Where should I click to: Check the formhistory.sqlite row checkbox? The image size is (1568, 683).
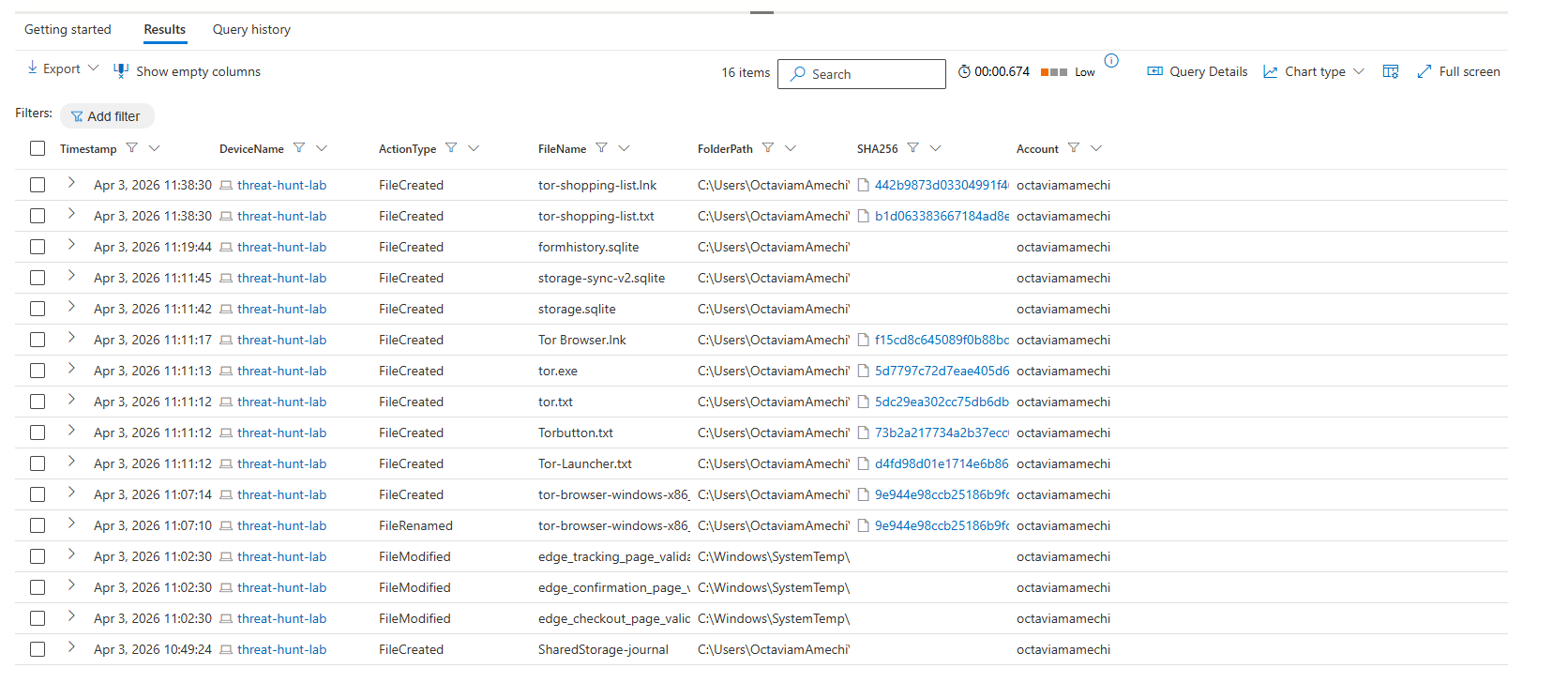[38, 247]
